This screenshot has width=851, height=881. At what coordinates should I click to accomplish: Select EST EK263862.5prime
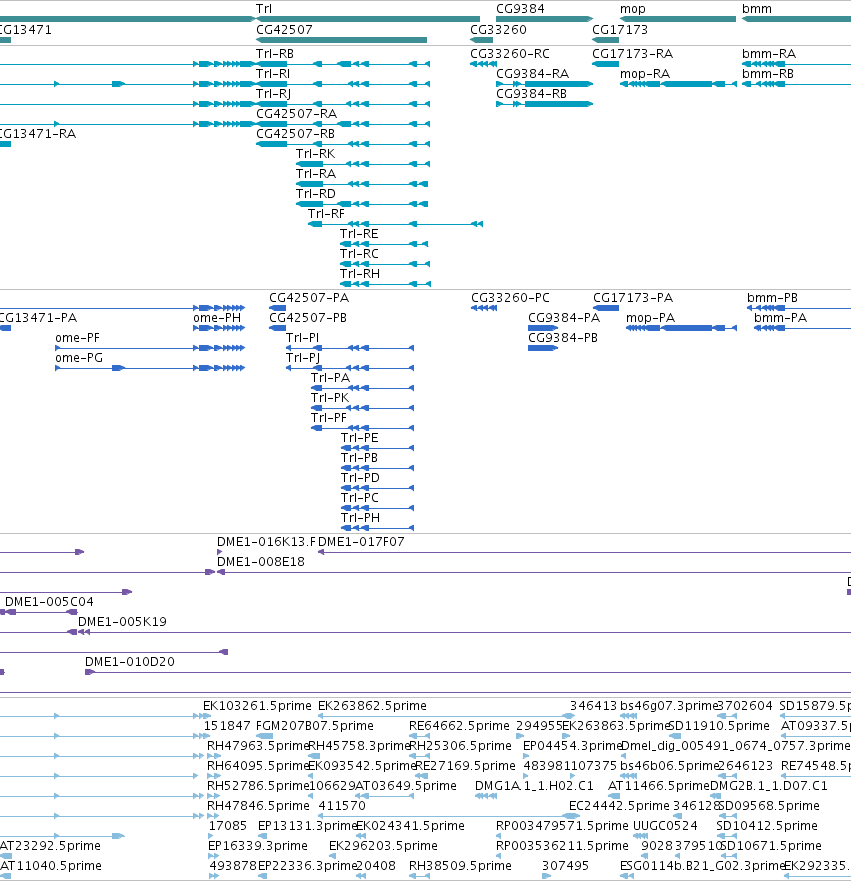coord(372,706)
